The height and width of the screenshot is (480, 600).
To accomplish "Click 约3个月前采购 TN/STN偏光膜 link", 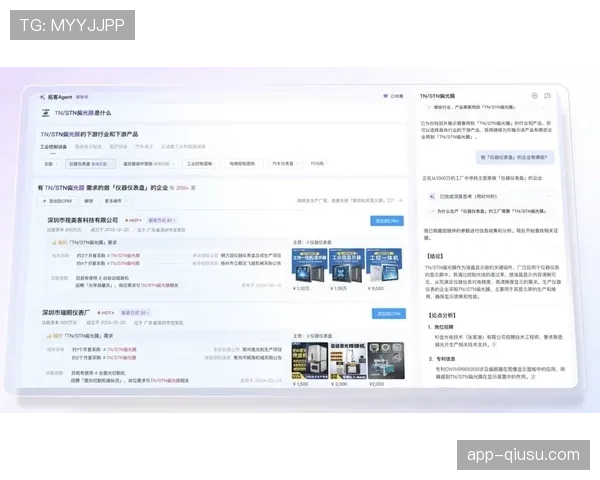I will pyautogui.click(x=108, y=255).
